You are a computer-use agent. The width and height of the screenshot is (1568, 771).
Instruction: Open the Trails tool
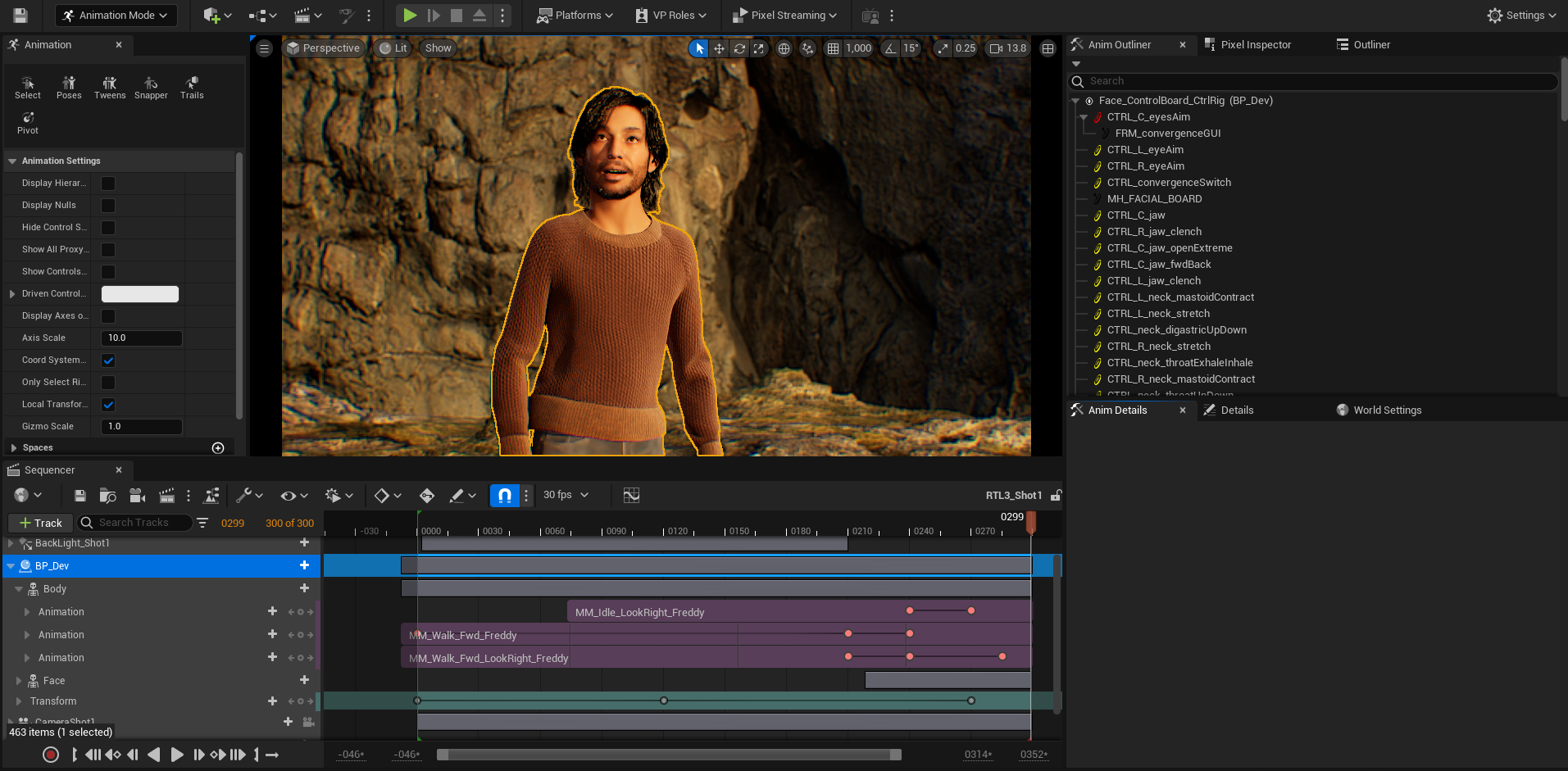point(192,88)
